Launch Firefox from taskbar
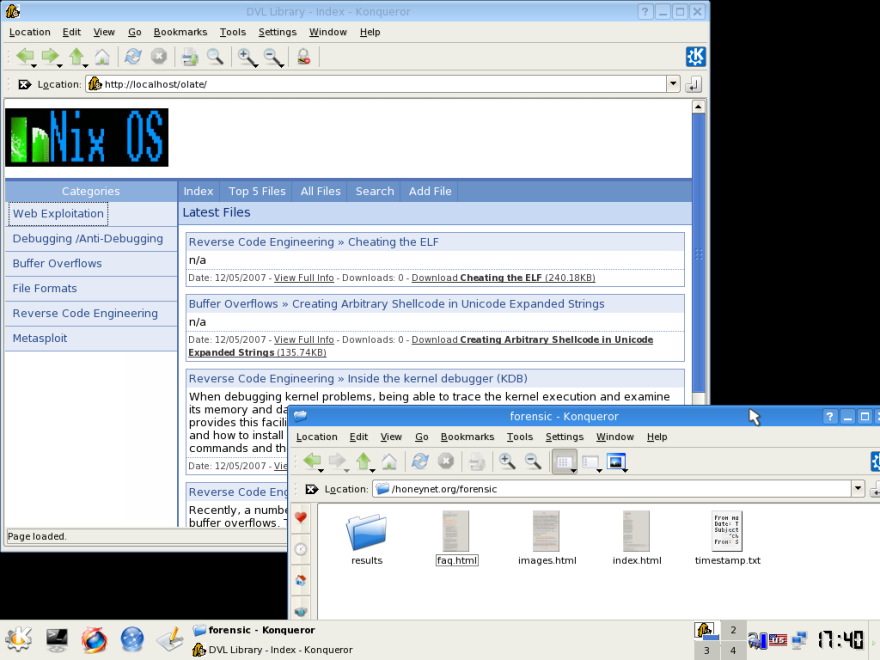Viewport: 880px width, 660px height. click(x=94, y=639)
